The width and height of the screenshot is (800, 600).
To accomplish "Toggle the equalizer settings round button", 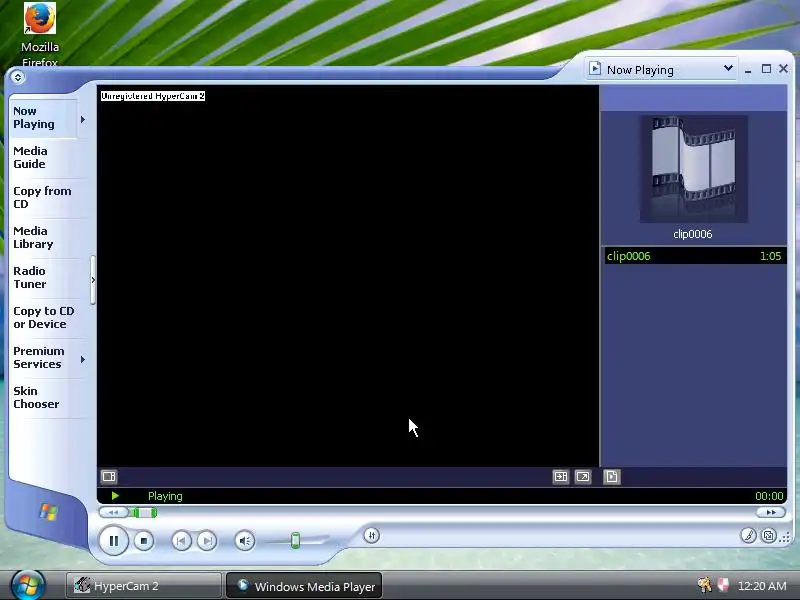I will coord(372,535).
